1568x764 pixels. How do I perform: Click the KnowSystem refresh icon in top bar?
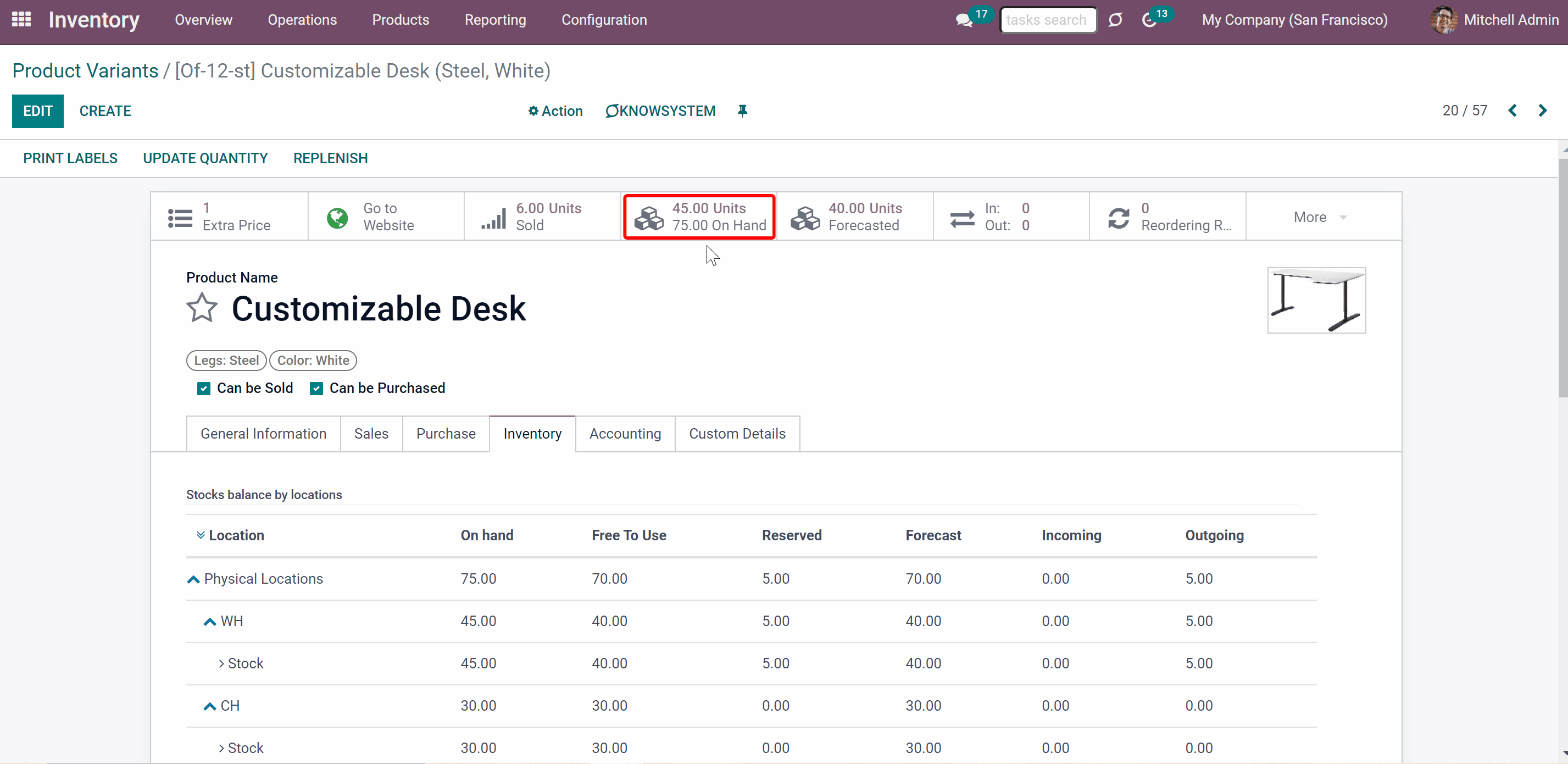pyautogui.click(x=1115, y=20)
